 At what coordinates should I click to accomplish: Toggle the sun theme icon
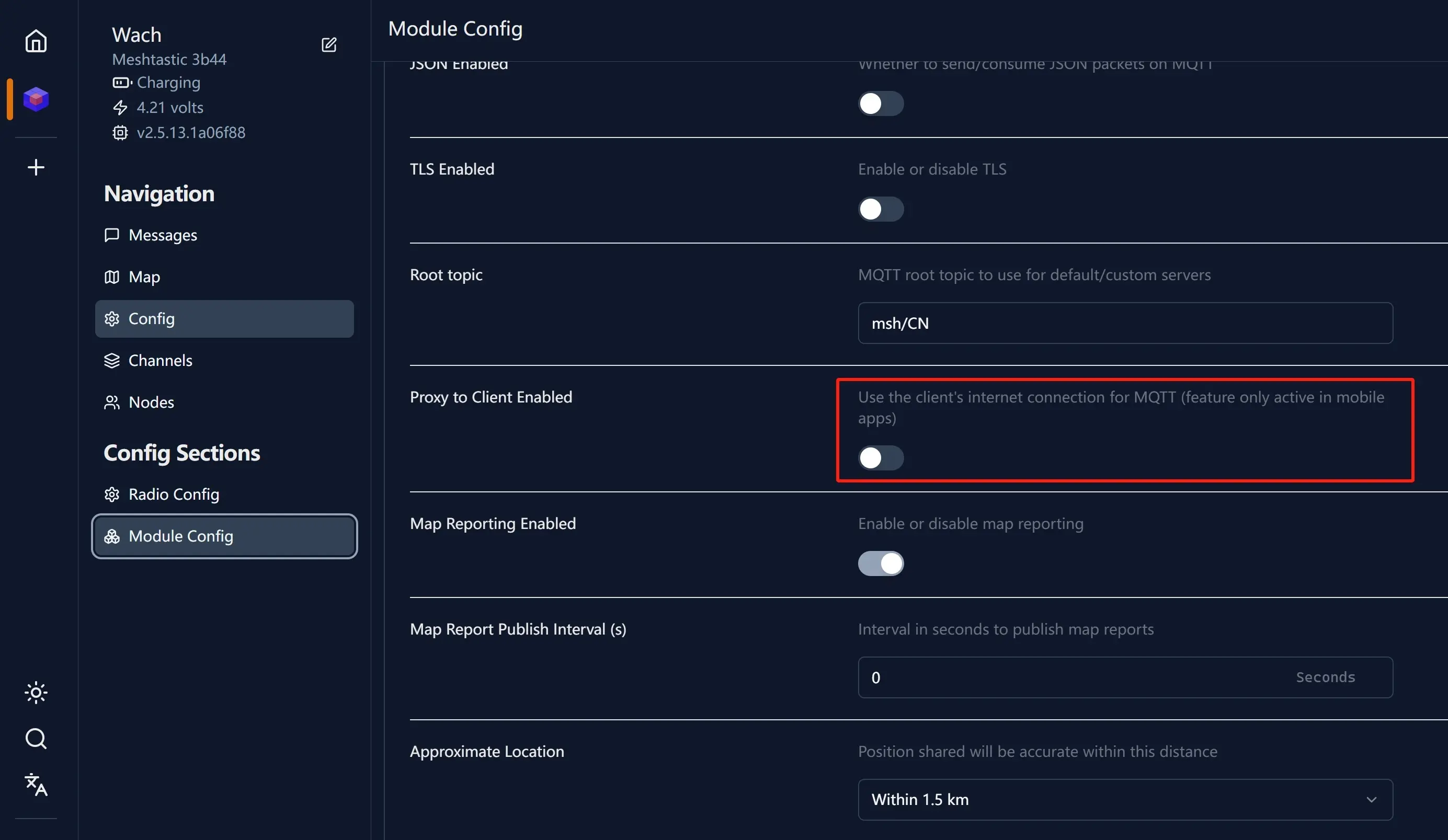pyautogui.click(x=36, y=693)
